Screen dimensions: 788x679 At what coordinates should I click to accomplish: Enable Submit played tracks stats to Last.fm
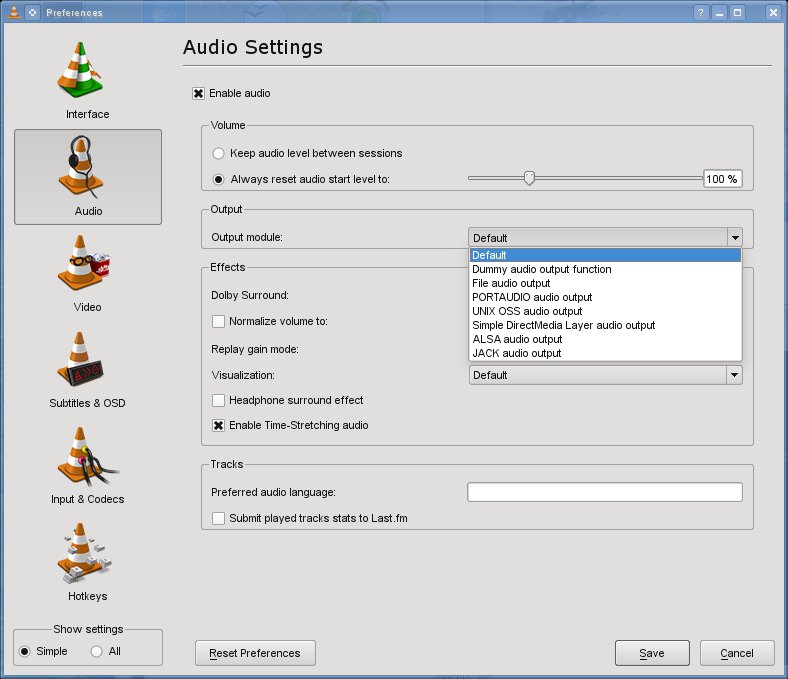pos(218,518)
